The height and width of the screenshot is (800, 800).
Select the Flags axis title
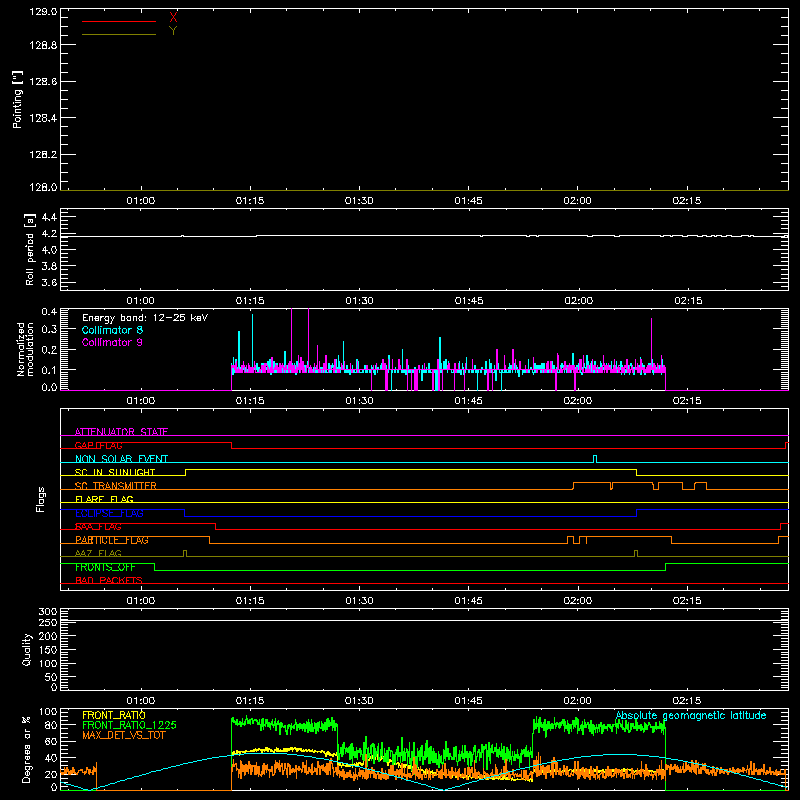41,499
